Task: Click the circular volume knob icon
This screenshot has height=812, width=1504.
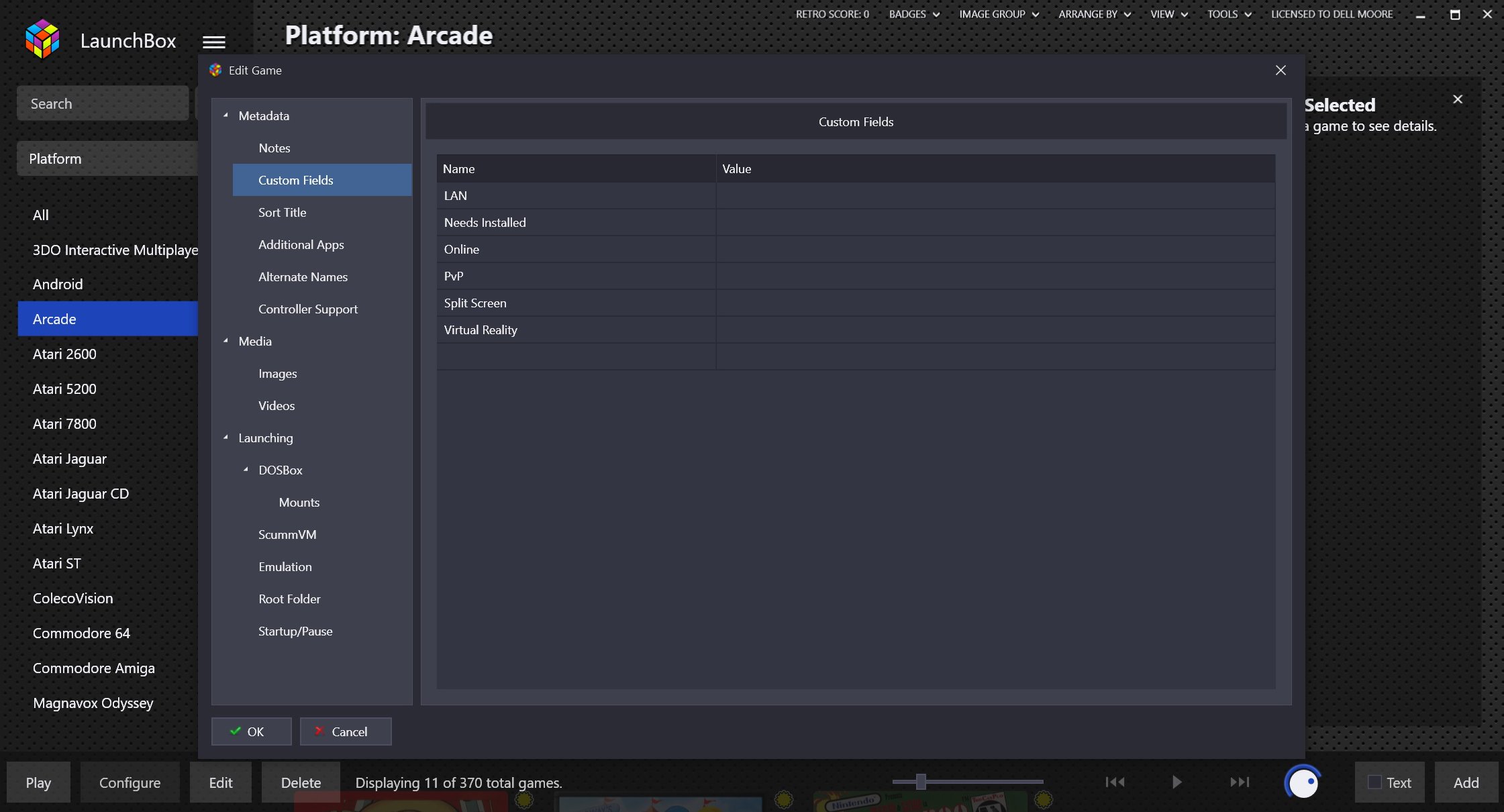Action: [x=1303, y=782]
